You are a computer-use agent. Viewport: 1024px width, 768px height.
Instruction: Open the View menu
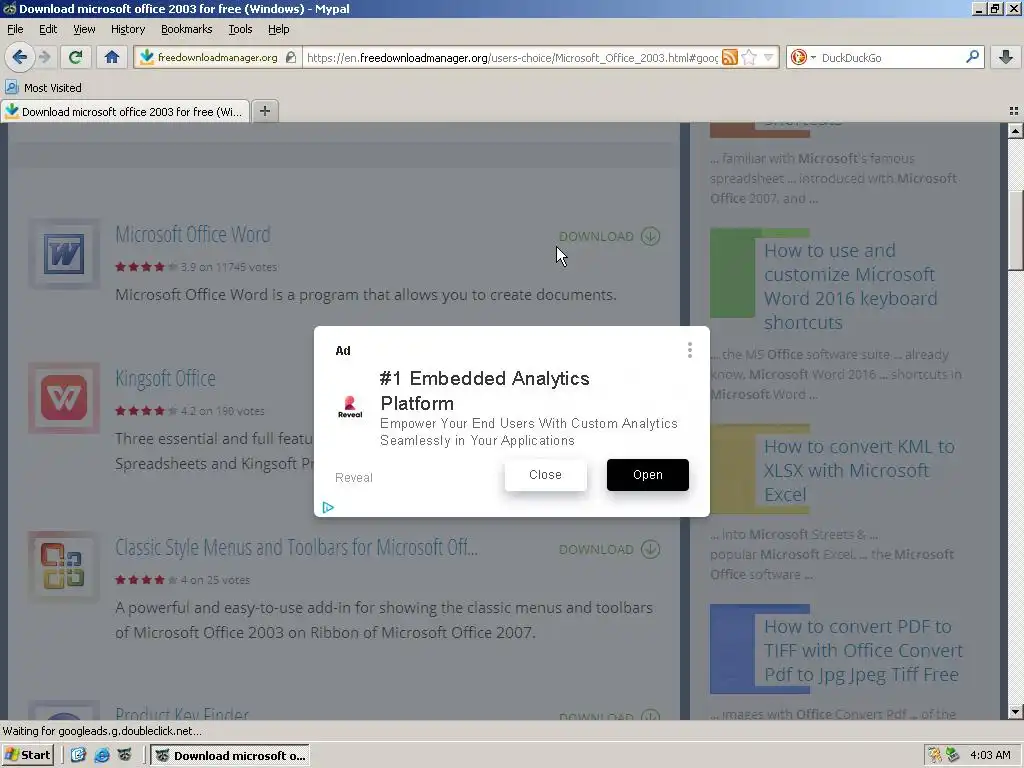[x=84, y=29]
